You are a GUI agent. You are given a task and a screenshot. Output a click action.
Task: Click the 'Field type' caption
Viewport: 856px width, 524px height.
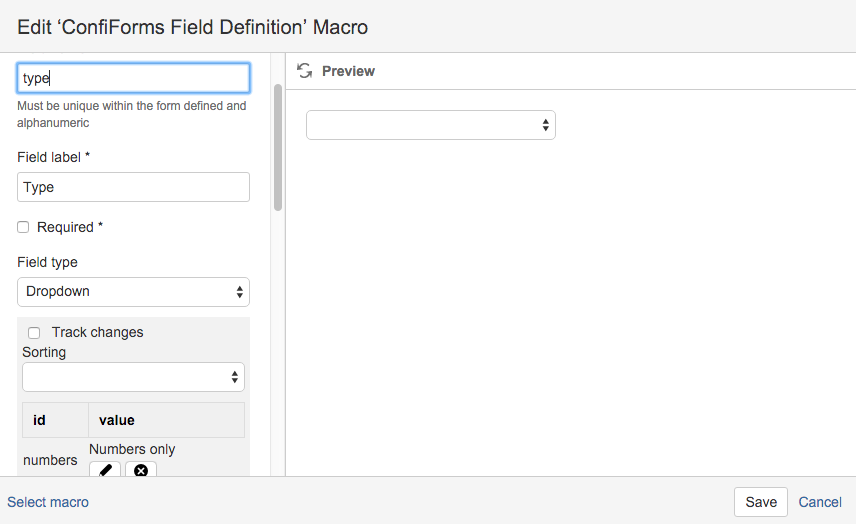tap(47, 263)
